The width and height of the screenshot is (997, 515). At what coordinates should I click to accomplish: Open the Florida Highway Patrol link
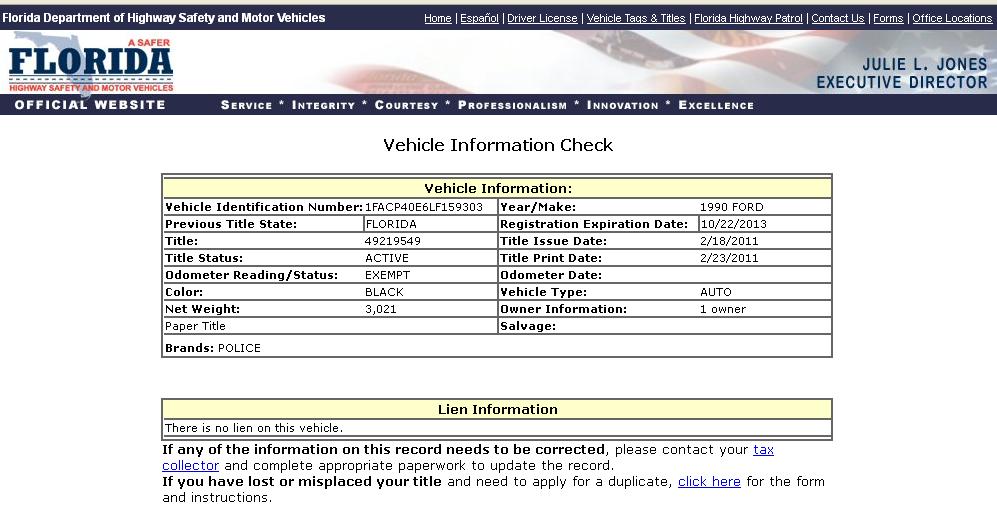pyautogui.click(x=748, y=18)
